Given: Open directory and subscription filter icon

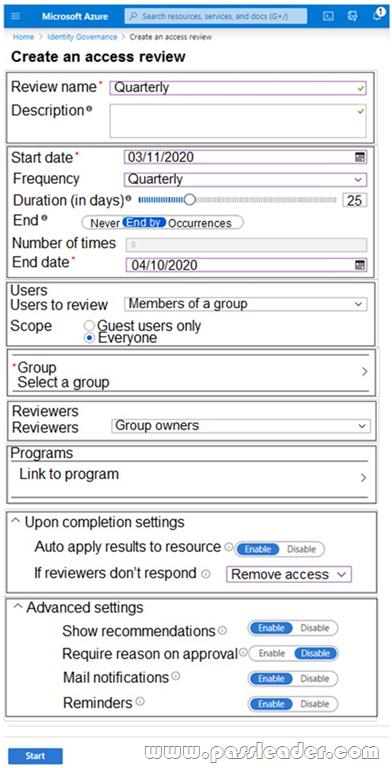Looking at the screenshot, I should (352, 16).
